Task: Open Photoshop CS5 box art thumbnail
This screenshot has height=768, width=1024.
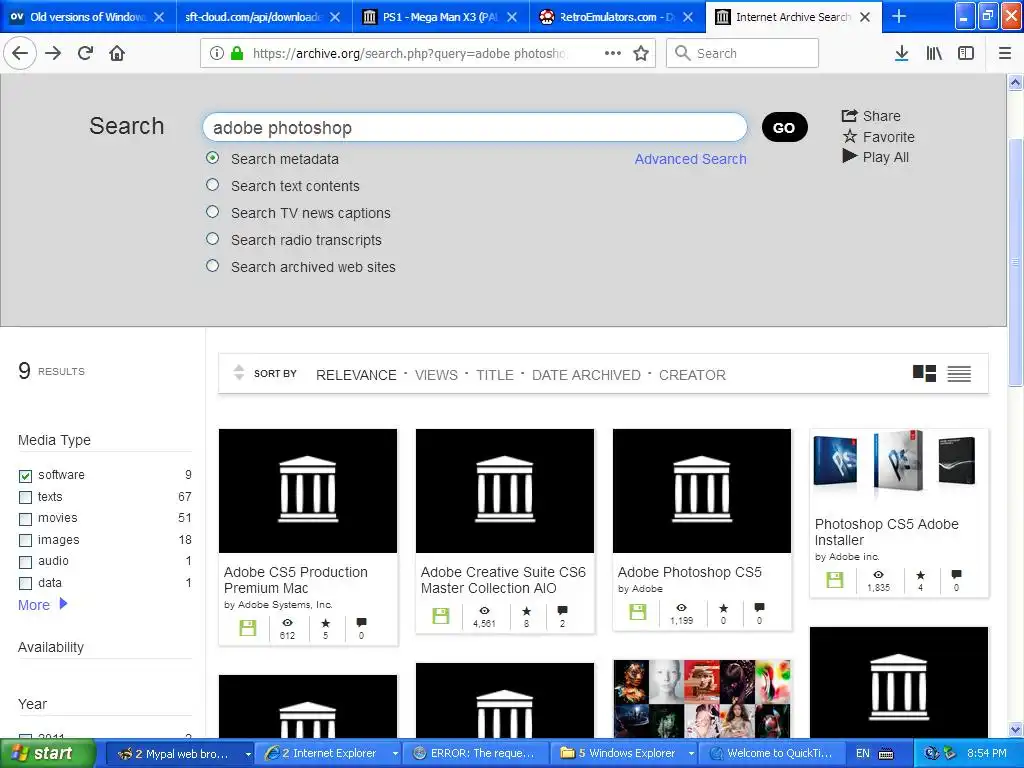Action: pyautogui.click(x=899, y=461)
